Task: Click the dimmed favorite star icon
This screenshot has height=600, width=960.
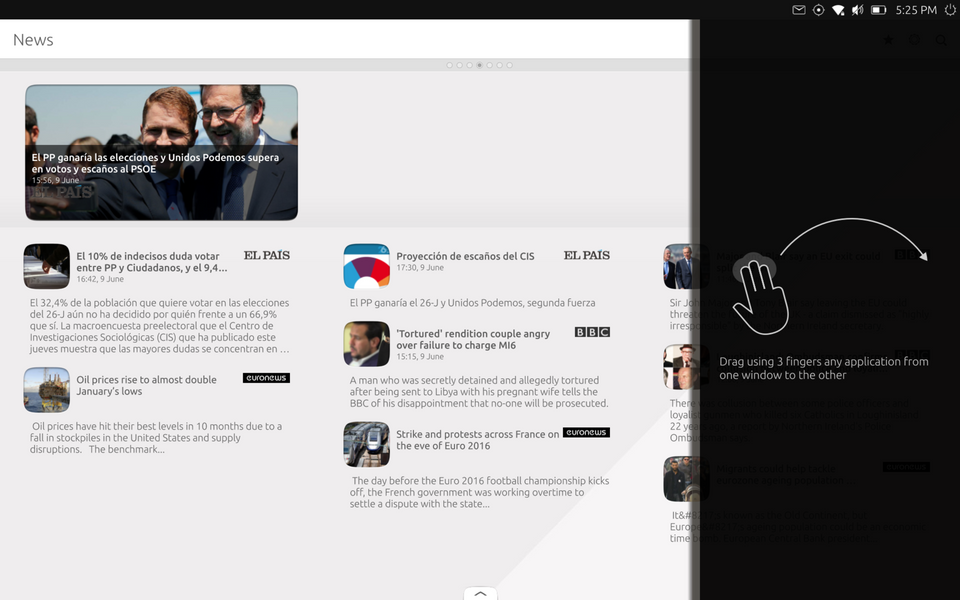Action: 888,41
